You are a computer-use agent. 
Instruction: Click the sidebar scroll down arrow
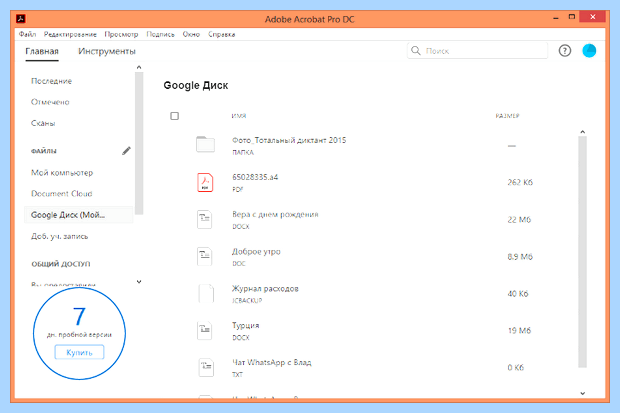pos(139,282)
